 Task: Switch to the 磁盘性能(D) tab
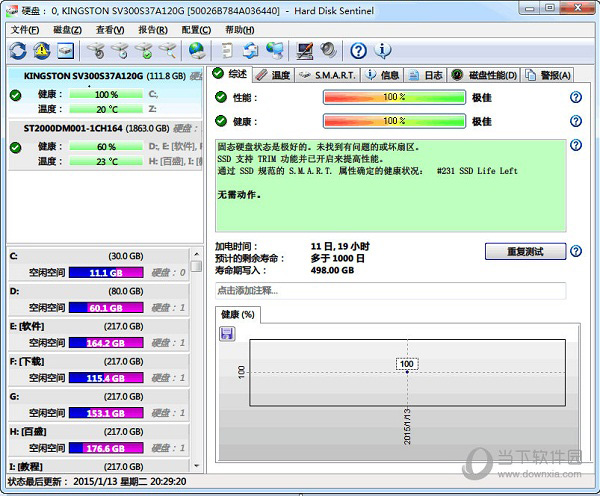point(484,75)
